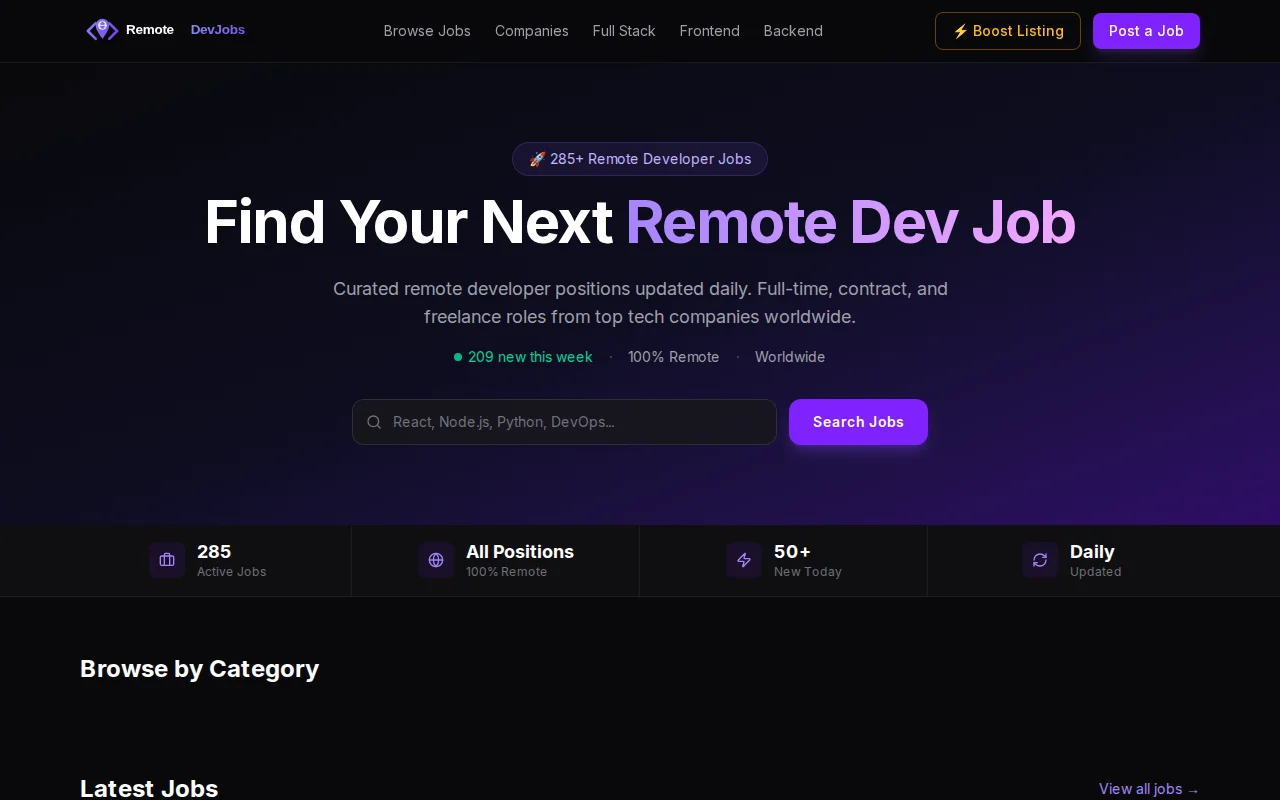The height and width of the screenshot is (800, 1280).
Task: Click the '209 new this week' text
Action: coord(530,357)
